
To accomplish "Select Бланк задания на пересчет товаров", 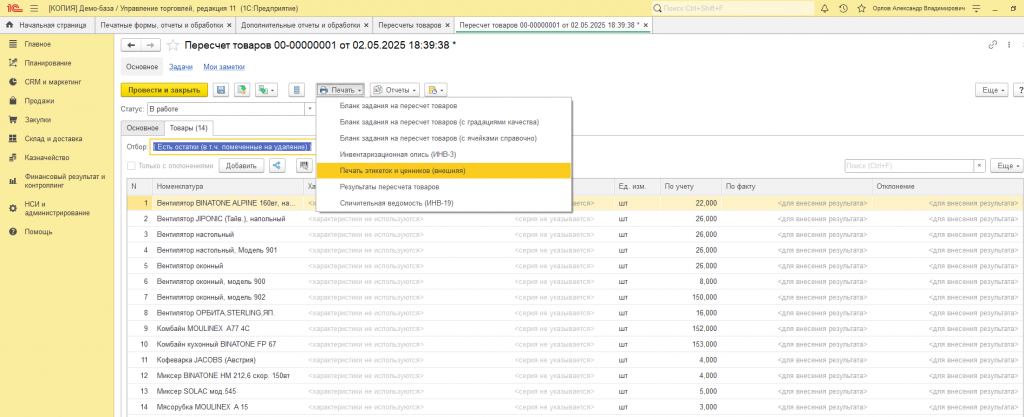I will (398, 106).
